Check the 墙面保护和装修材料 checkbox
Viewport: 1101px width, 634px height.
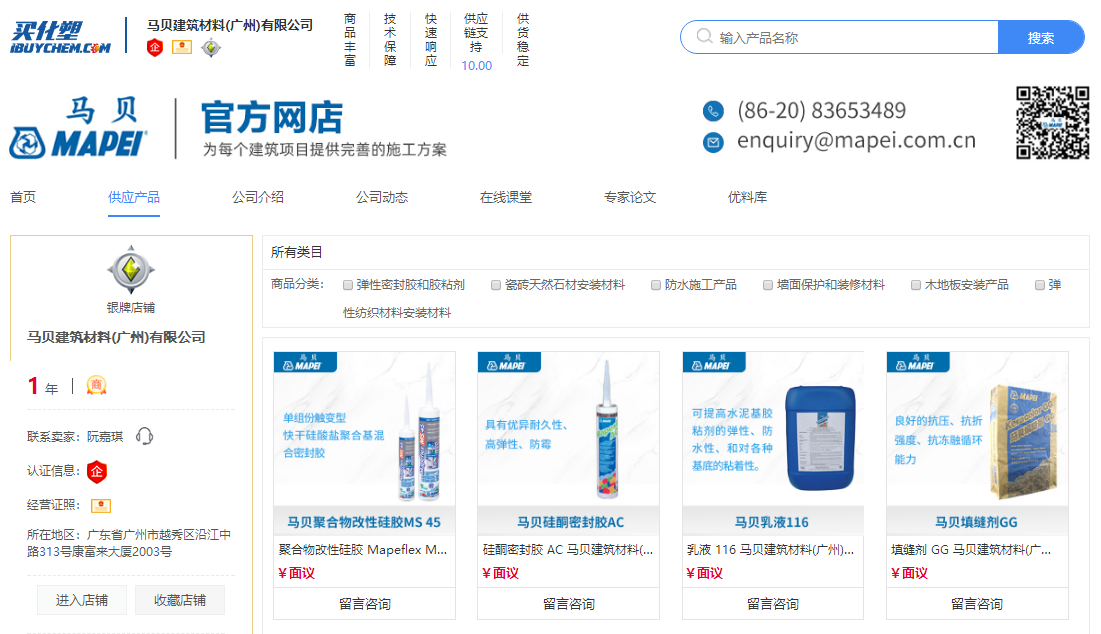click(x=768, y=285)
